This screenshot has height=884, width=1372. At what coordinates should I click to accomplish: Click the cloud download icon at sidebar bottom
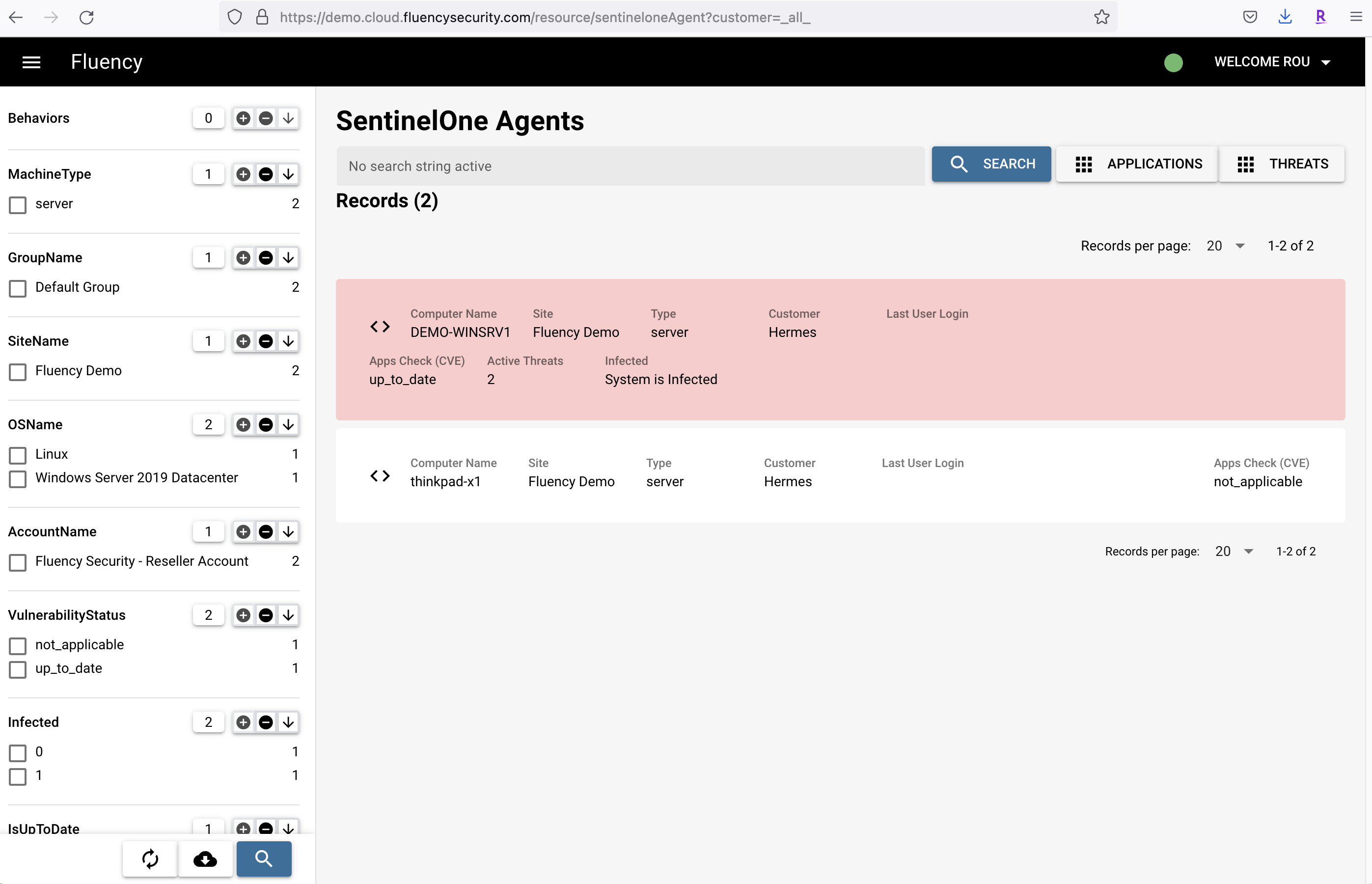tap(205, 859)
